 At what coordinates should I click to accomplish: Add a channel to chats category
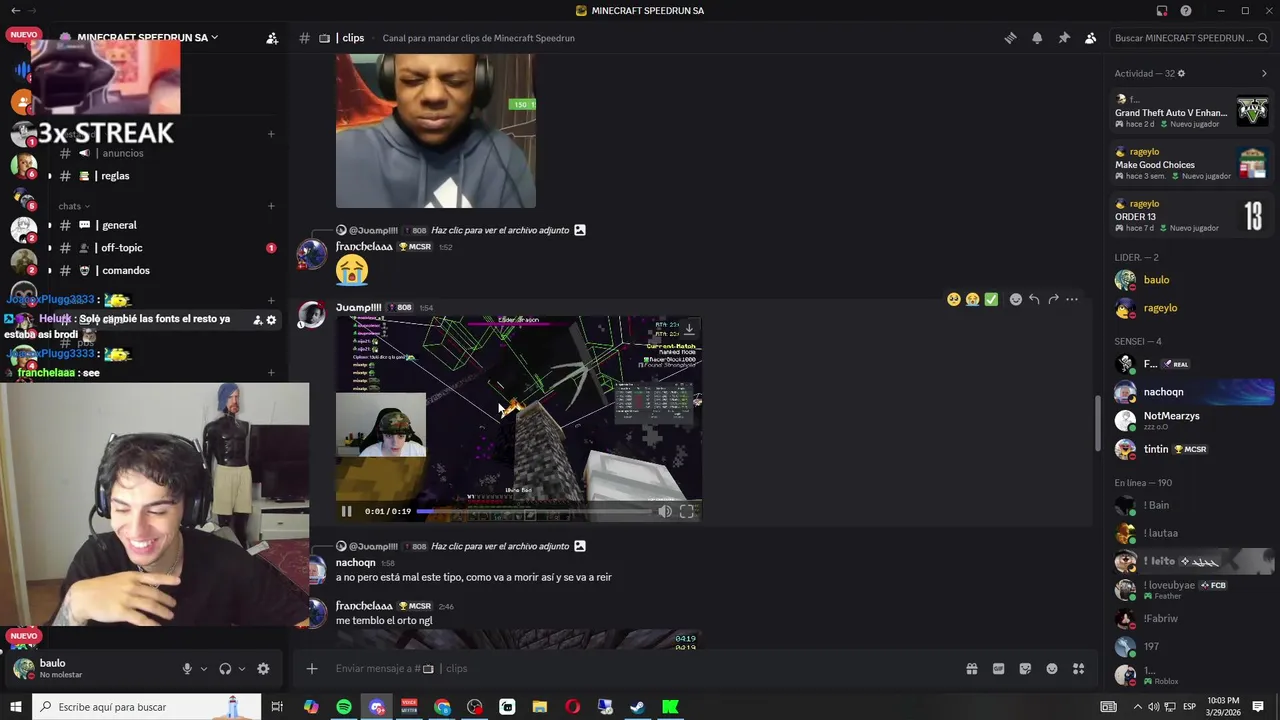271,206
